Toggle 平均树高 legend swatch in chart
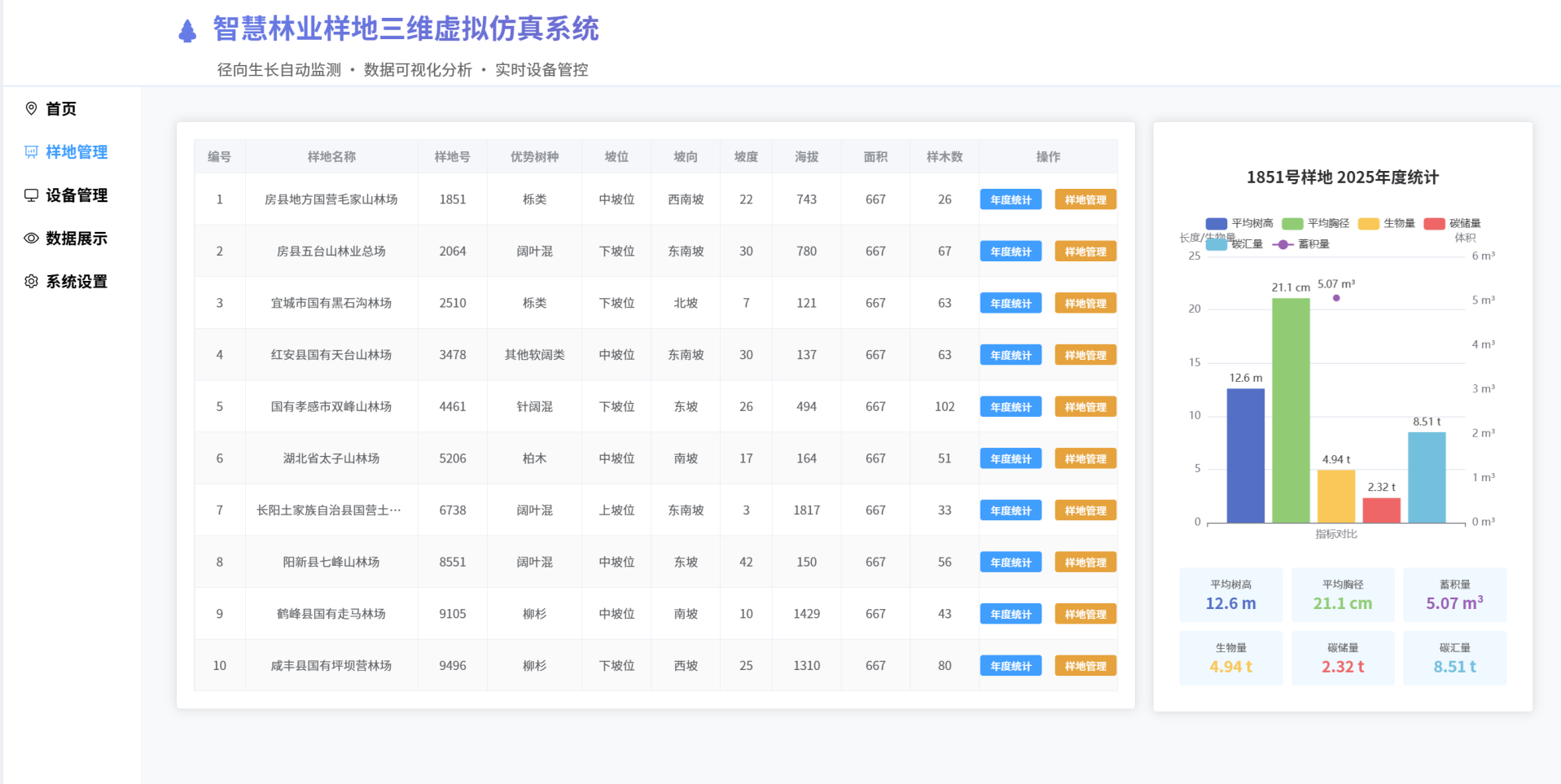 point(1216,223)
